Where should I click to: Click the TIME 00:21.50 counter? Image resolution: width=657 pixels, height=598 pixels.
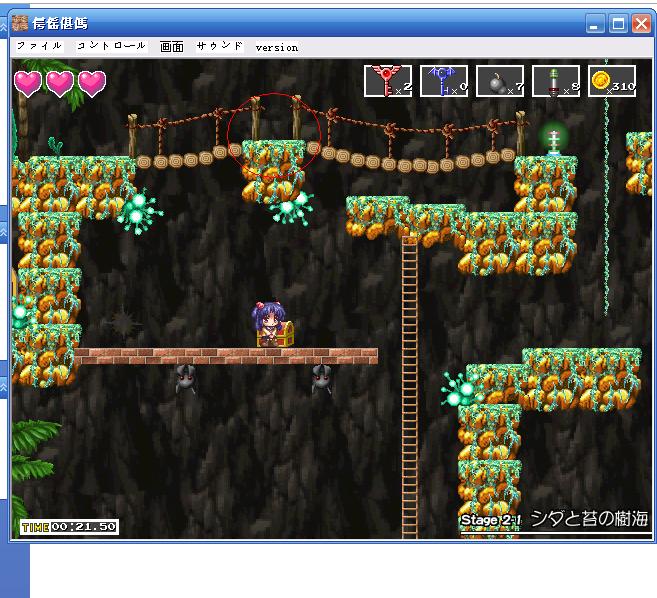(x=69, y=527)
